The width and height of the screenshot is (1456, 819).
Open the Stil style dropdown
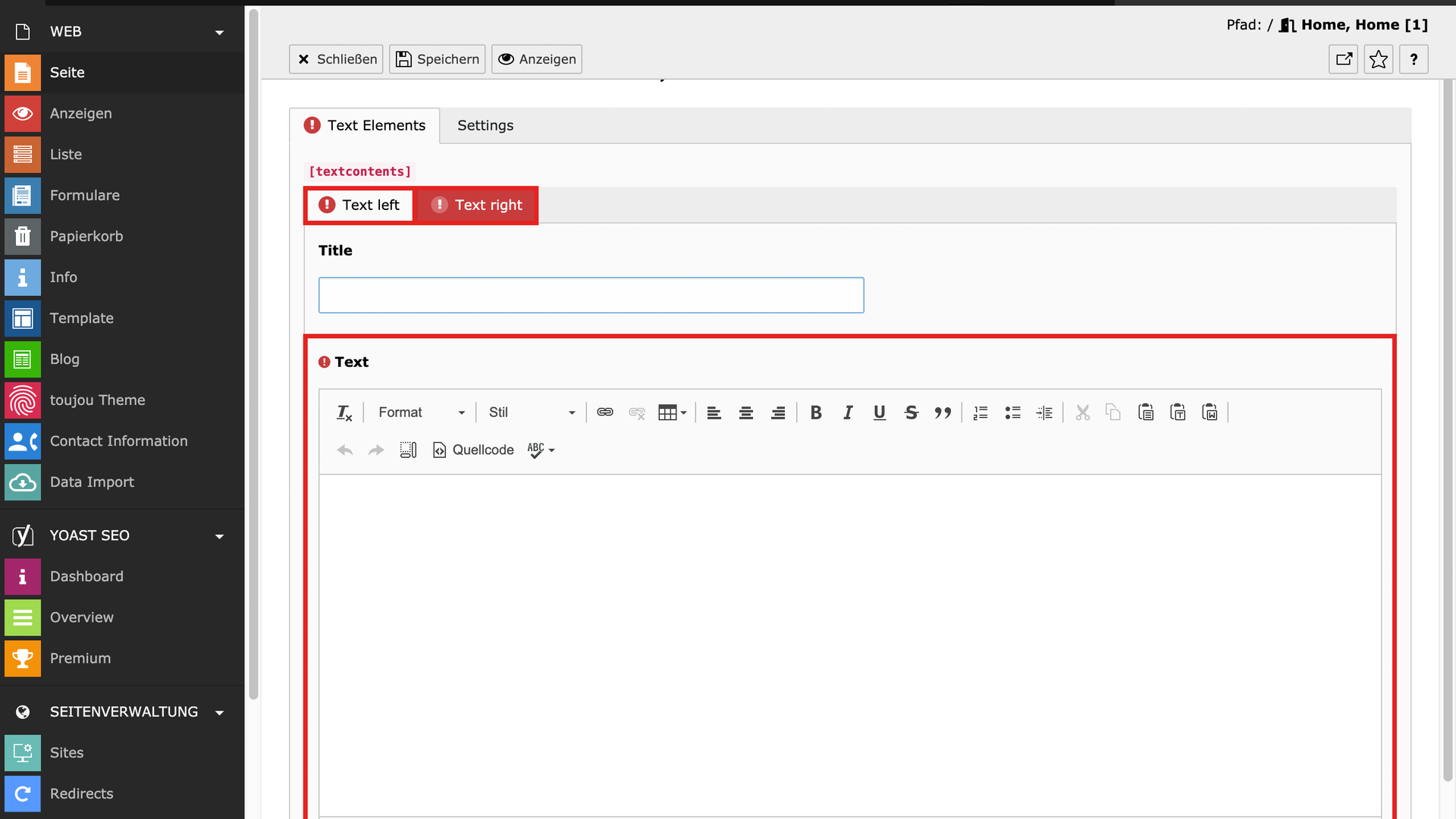click(532, 413)
